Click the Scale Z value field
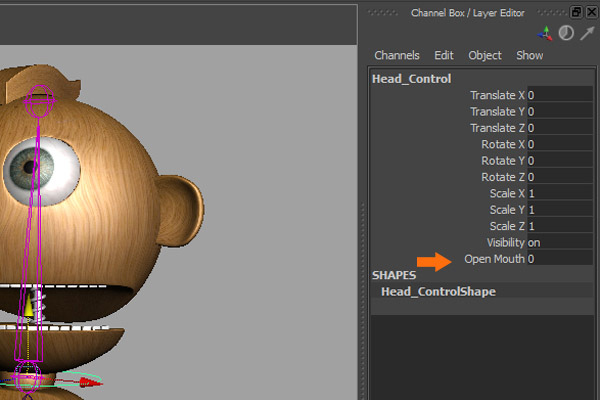600x400 pixels. 560,226
